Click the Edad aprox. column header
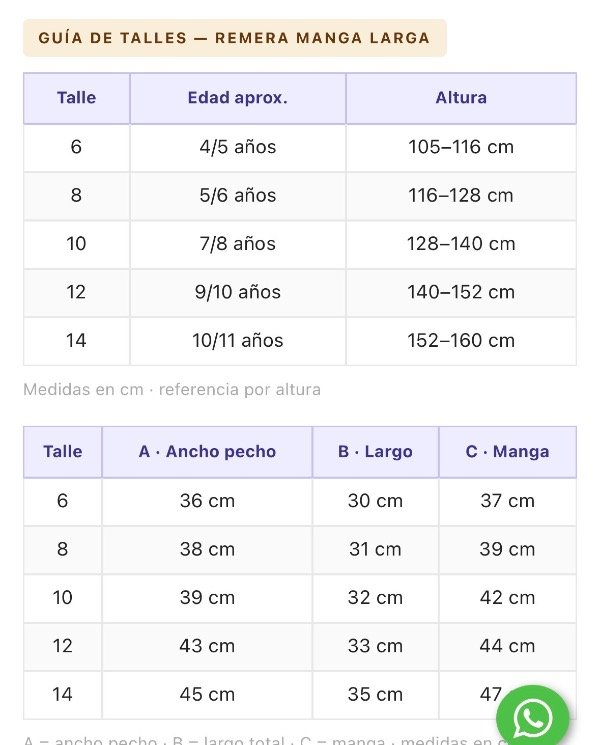 point(238,98)
